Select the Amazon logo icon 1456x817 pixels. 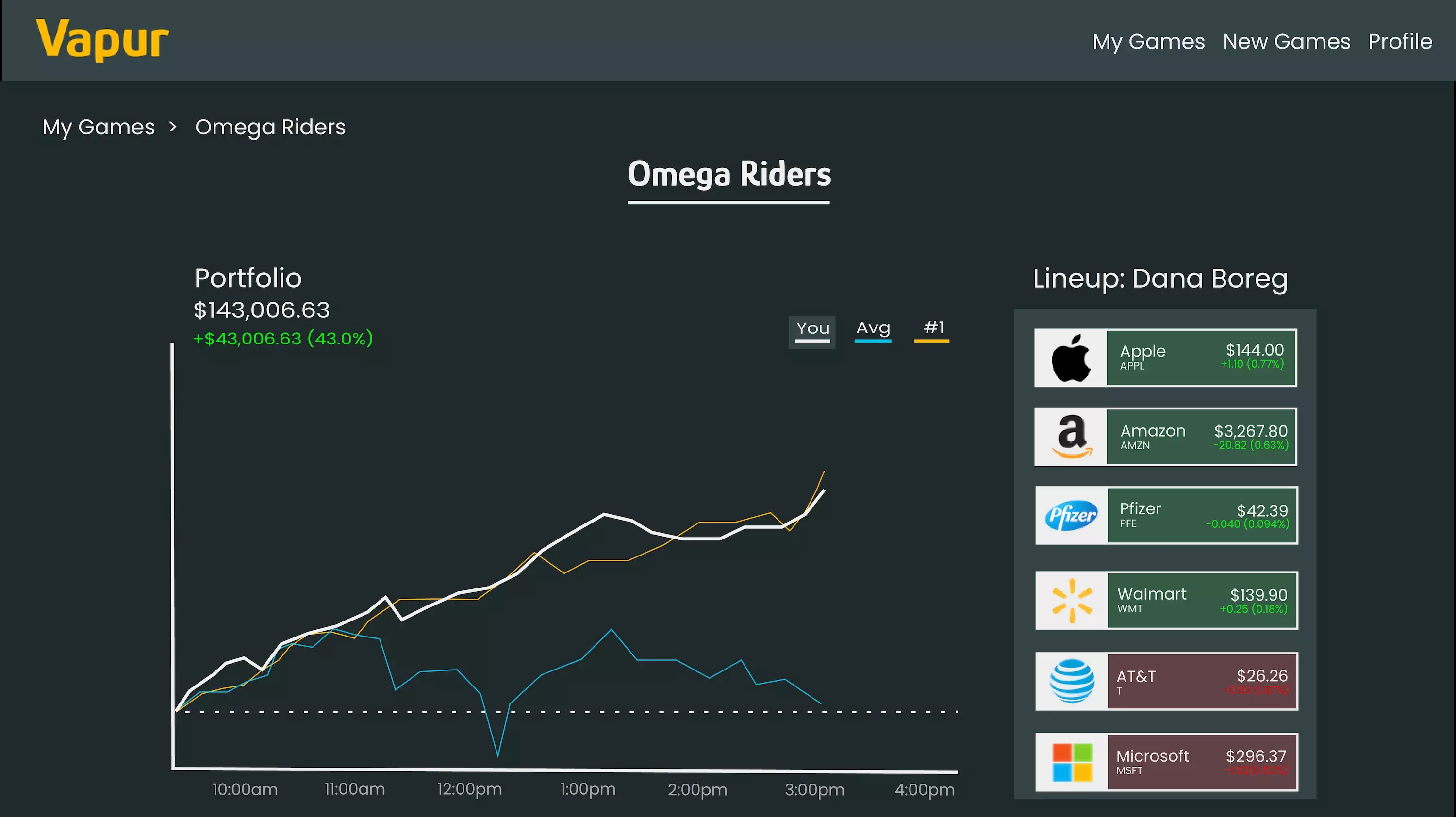pyautogui.click(x=1071, y=437)
